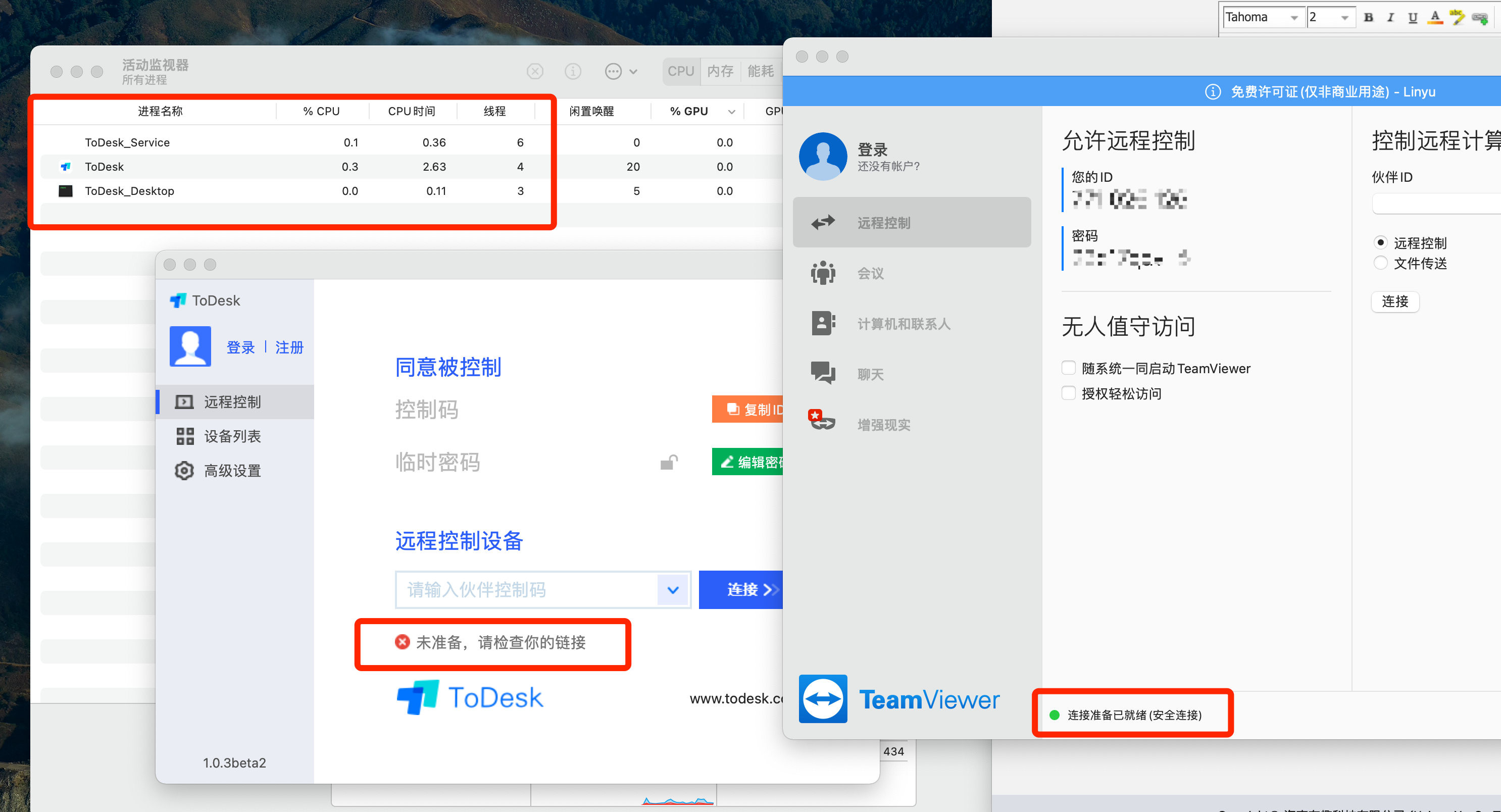Click the TeamViewer logo icon at bottom

click(822, 698)
